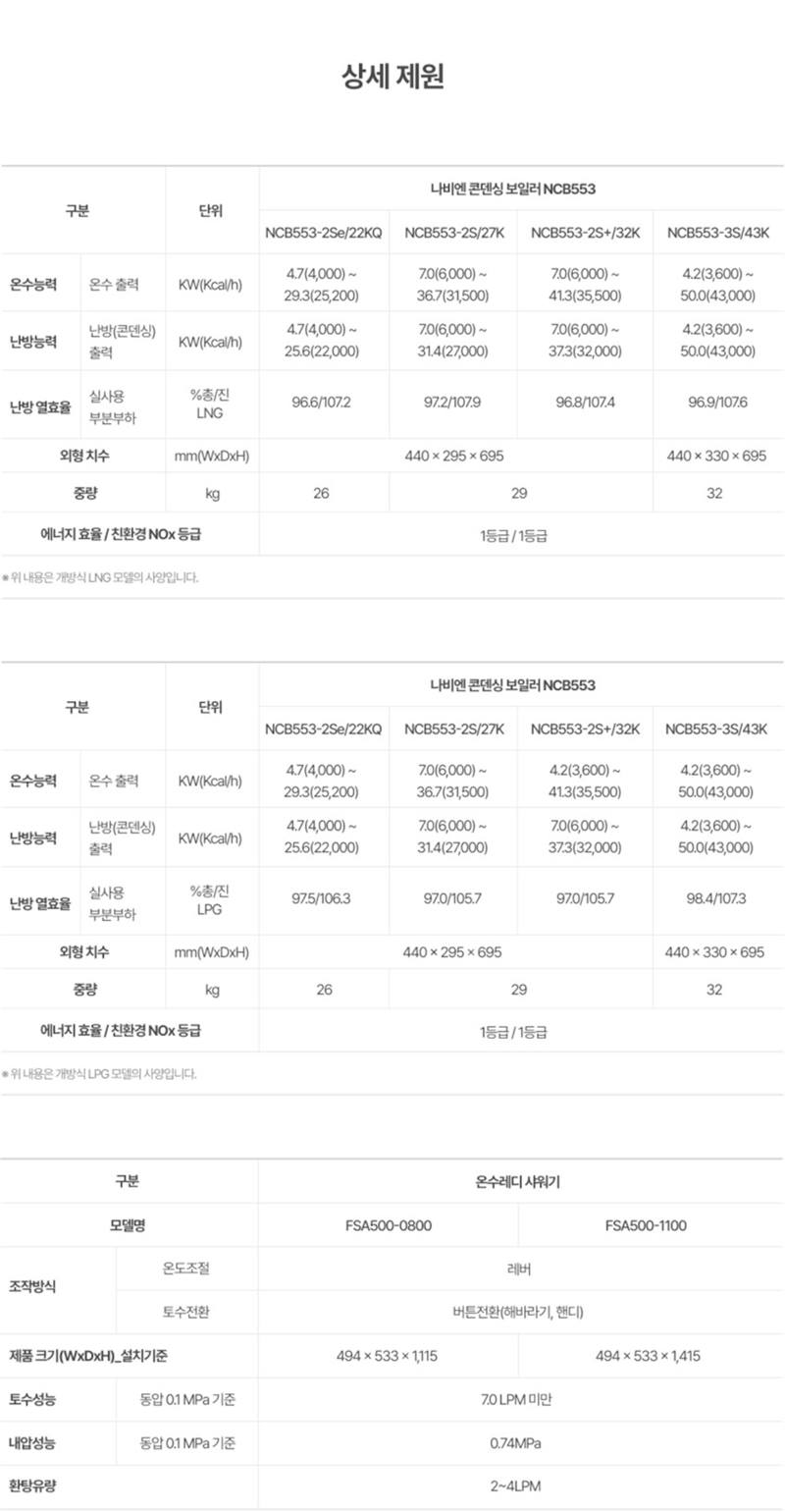
Task: Click 'NCB553-2Se/22KQ' header in the LNG table
Action: coord(323,233)
